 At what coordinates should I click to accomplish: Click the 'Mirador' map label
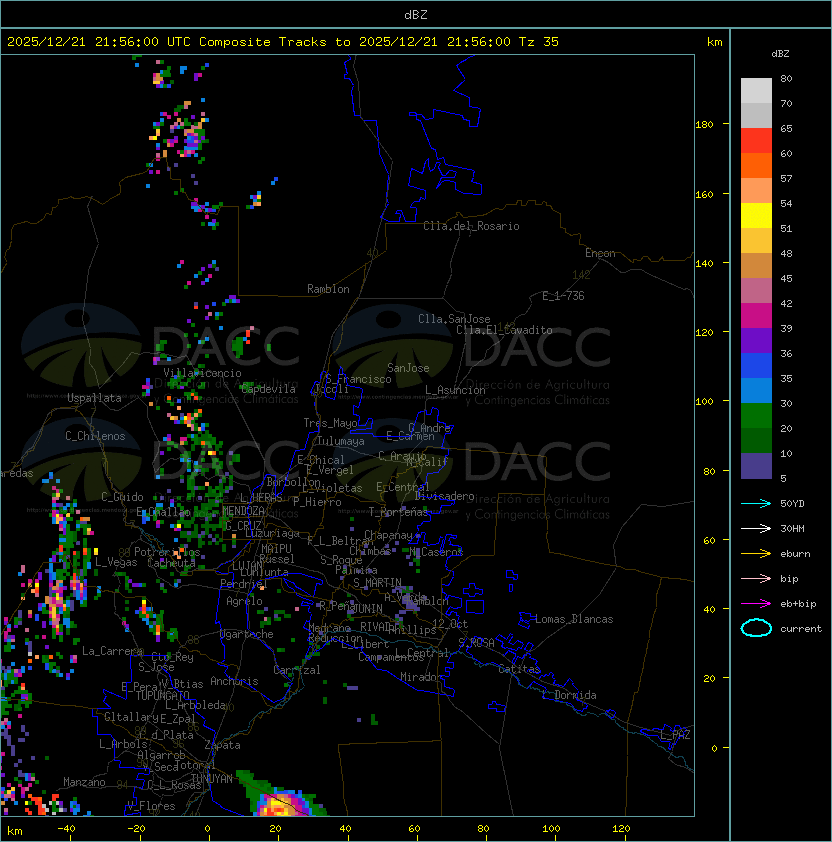tap(422, 677)
